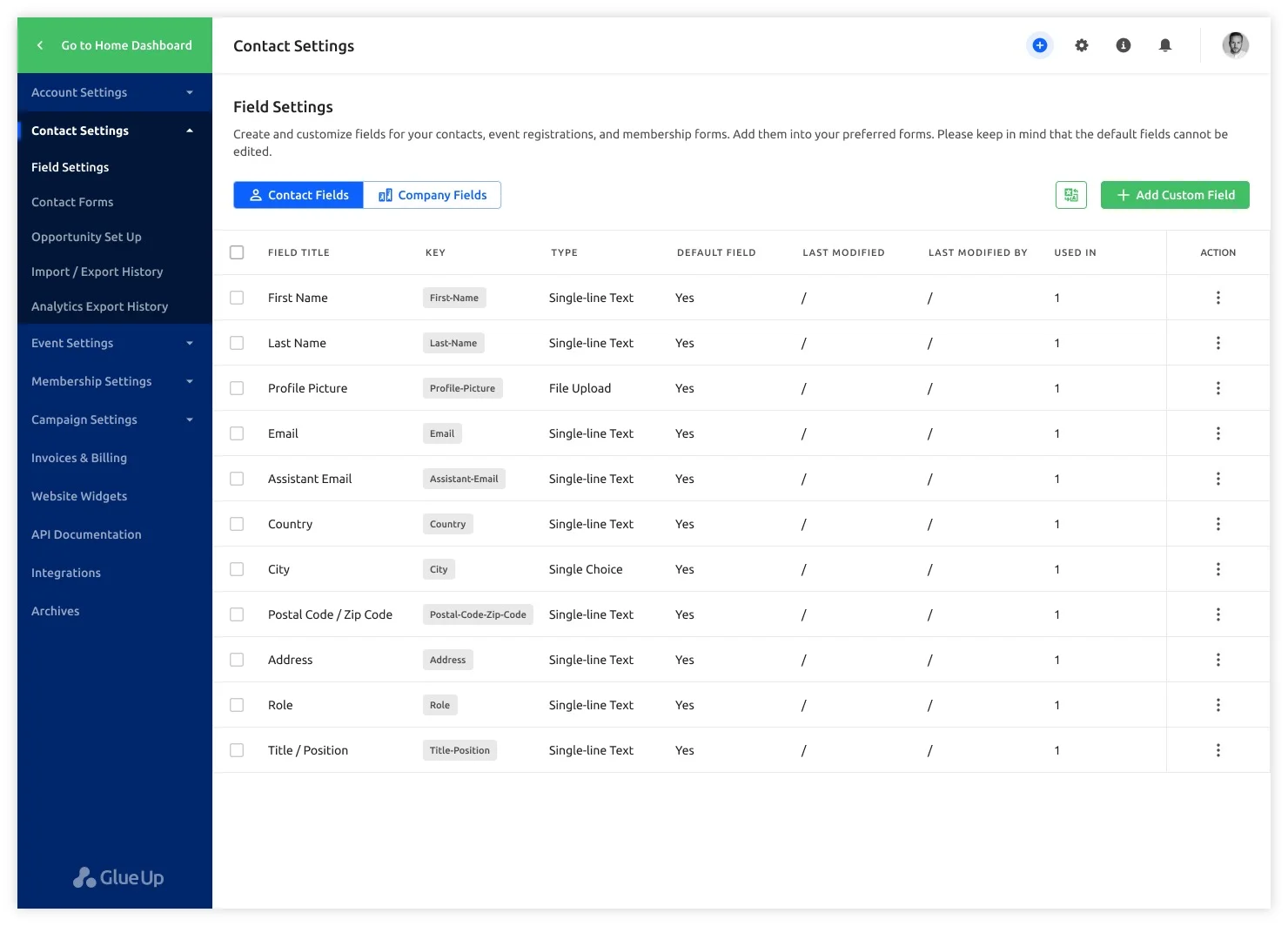Open API Documentation in the sidebar

(x=86, y=534)
